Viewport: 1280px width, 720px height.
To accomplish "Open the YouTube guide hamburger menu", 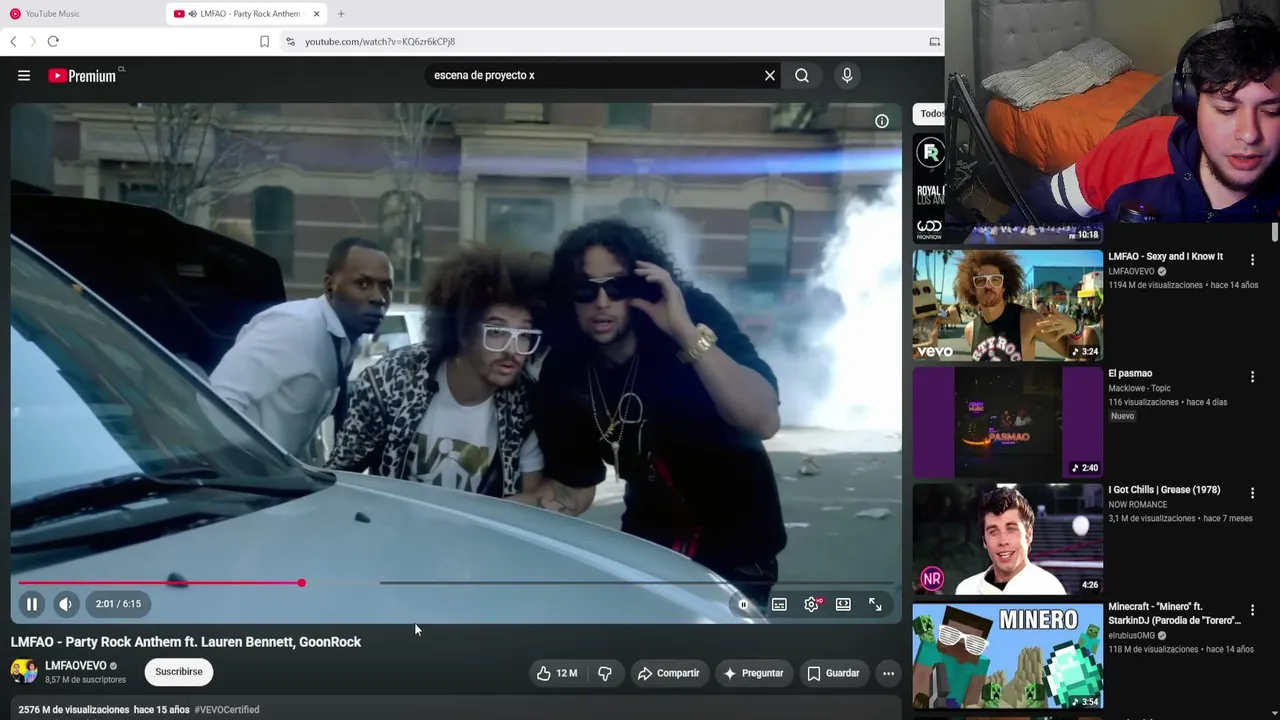I will (24, 75).
